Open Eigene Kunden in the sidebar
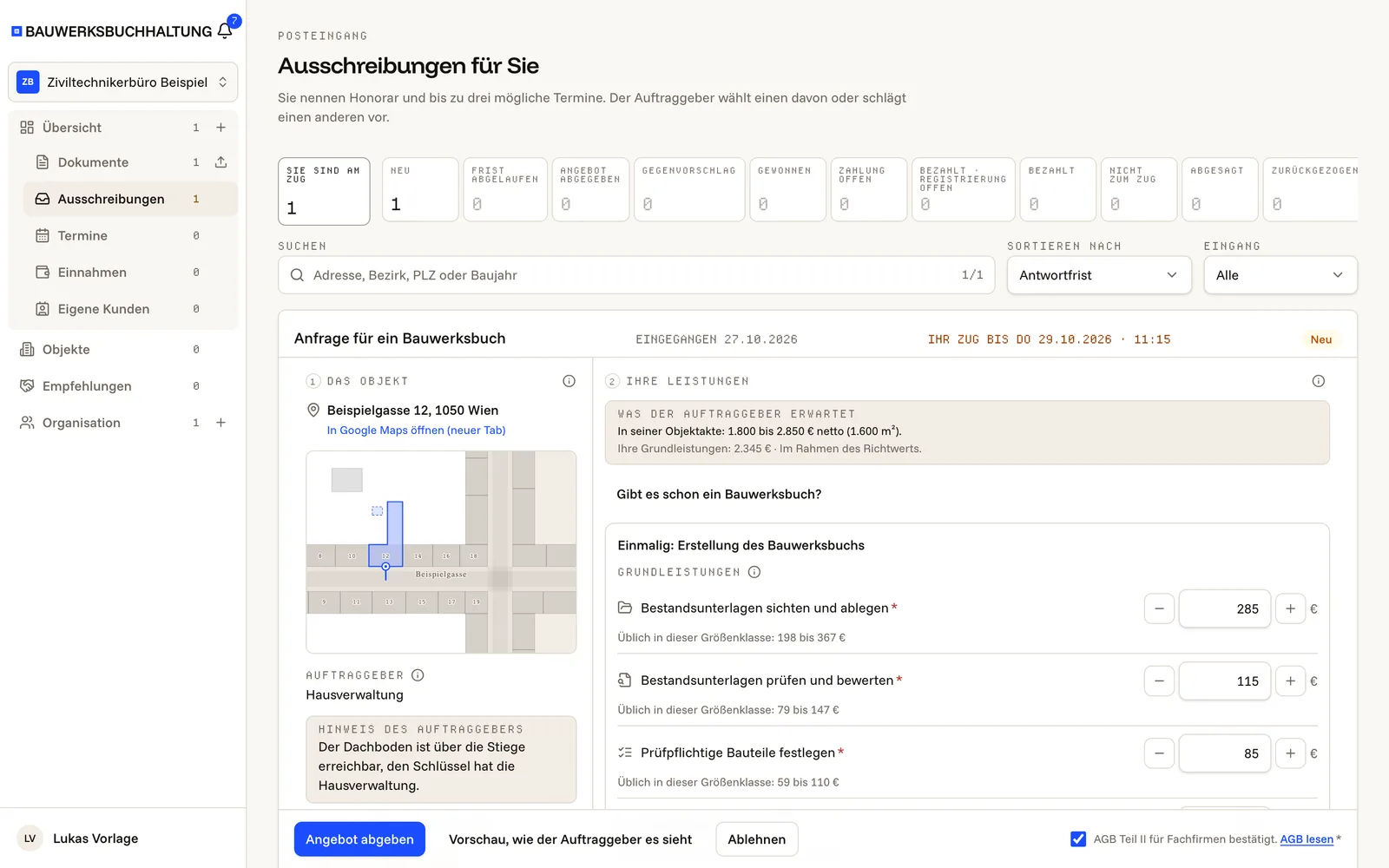The height and width of the screenshot is (868, 1389). tap(130, 309)
